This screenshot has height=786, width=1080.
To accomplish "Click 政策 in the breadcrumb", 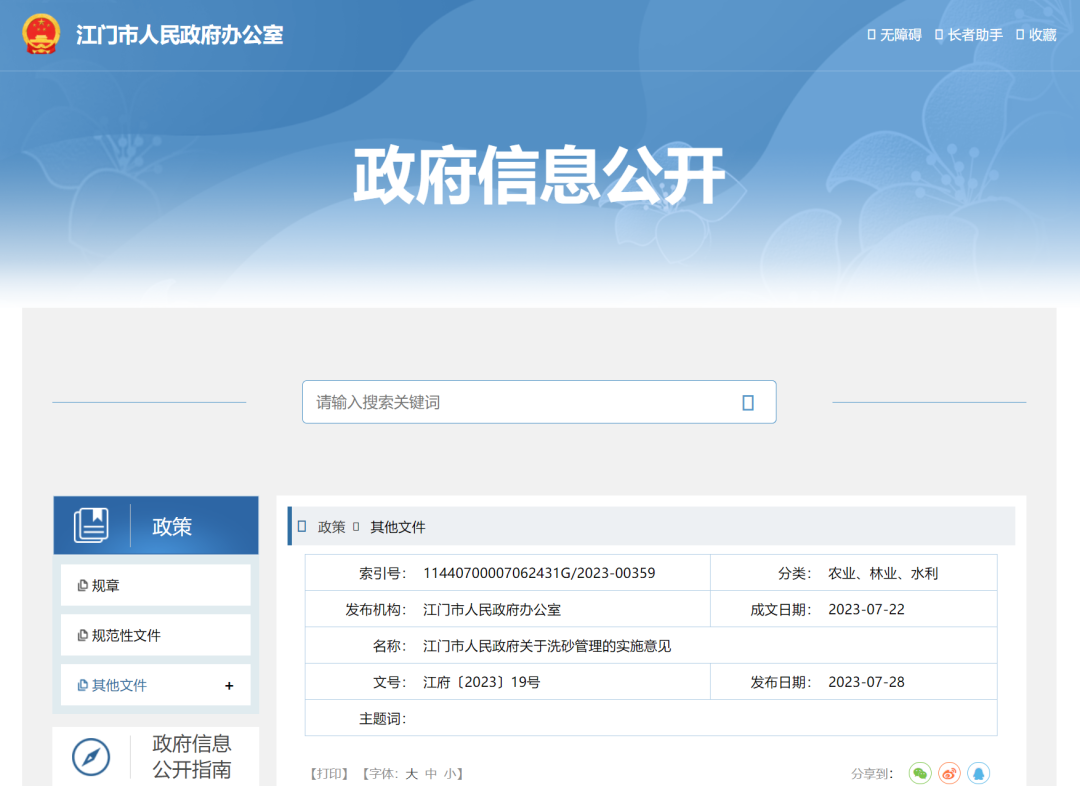I will (331, 527).
